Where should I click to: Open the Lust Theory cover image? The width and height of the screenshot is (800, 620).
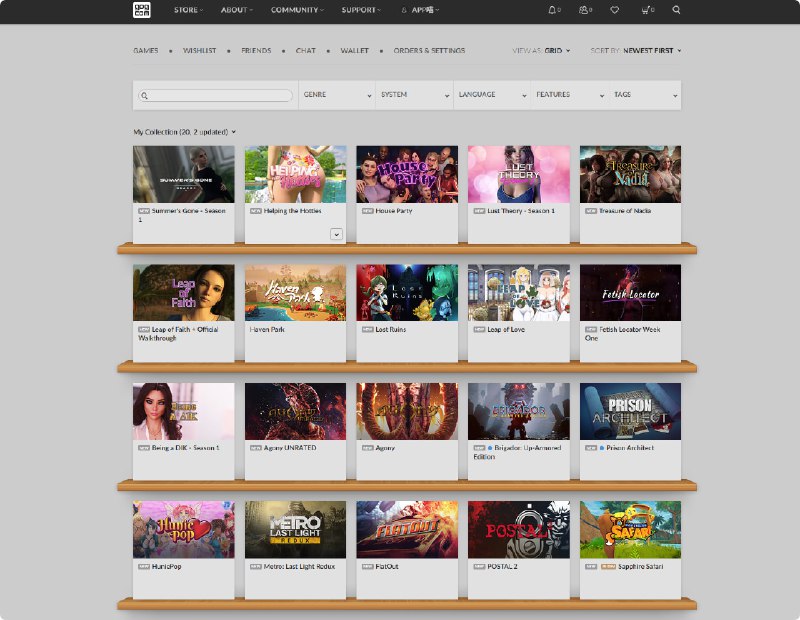coord(518,175)
